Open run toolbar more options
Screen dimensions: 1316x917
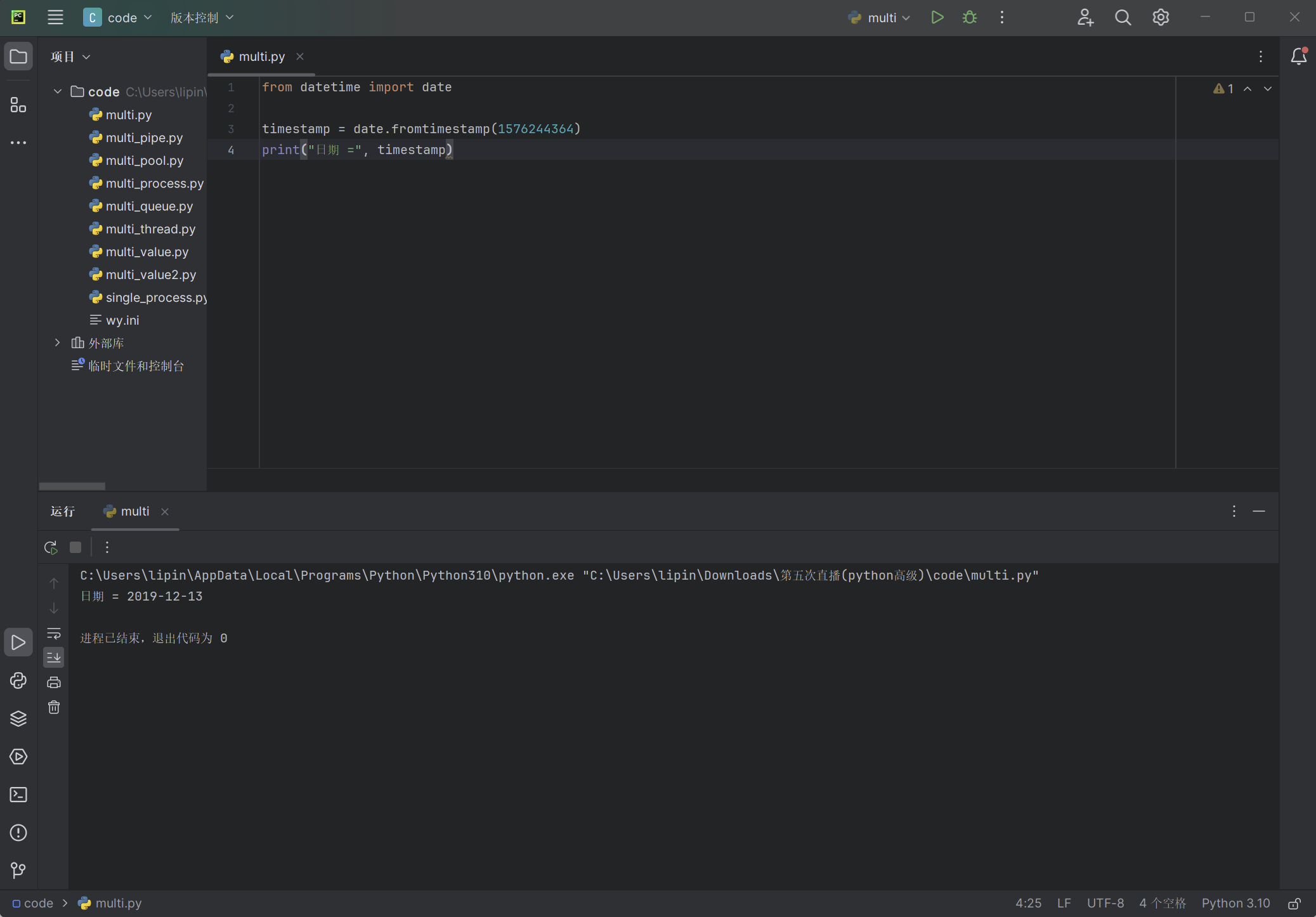[107, 547]
